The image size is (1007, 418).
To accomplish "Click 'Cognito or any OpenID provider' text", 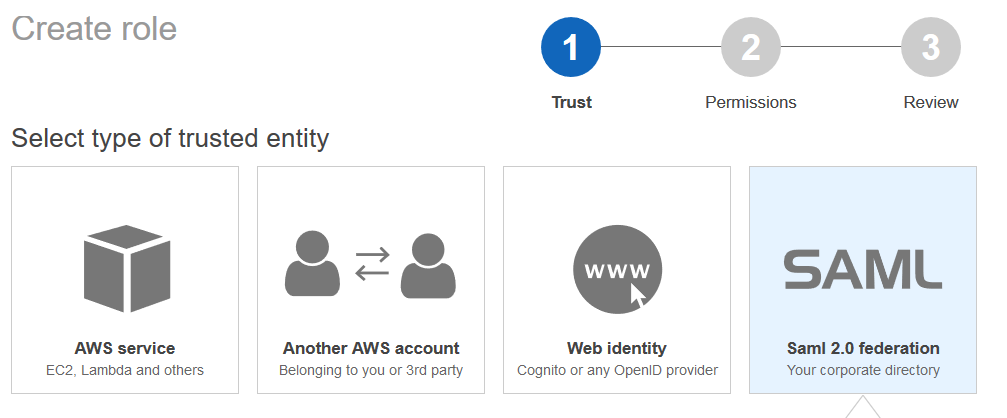I will (617, 371).
